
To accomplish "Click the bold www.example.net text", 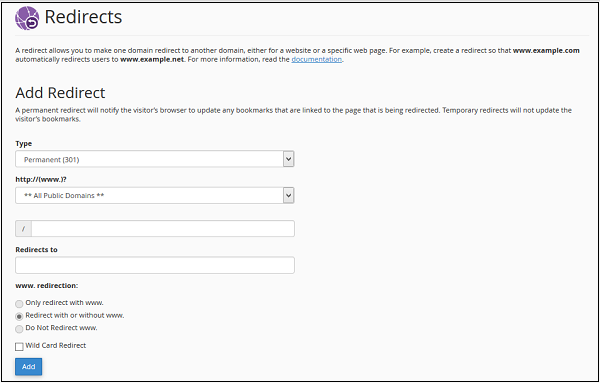I will click(x=152, y=59).
